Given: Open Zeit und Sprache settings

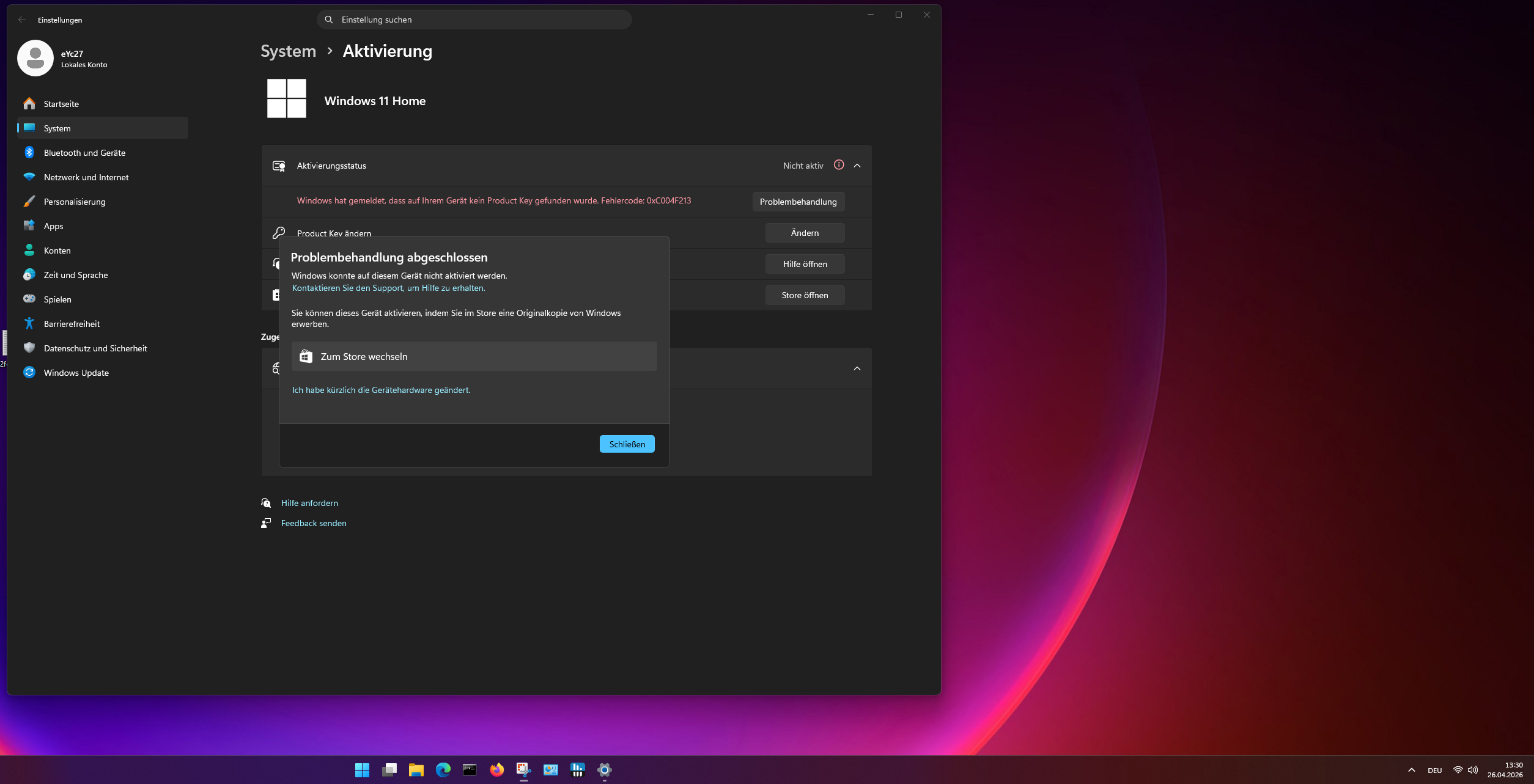Looking at the screenshot, I should (x=103, y=275).
